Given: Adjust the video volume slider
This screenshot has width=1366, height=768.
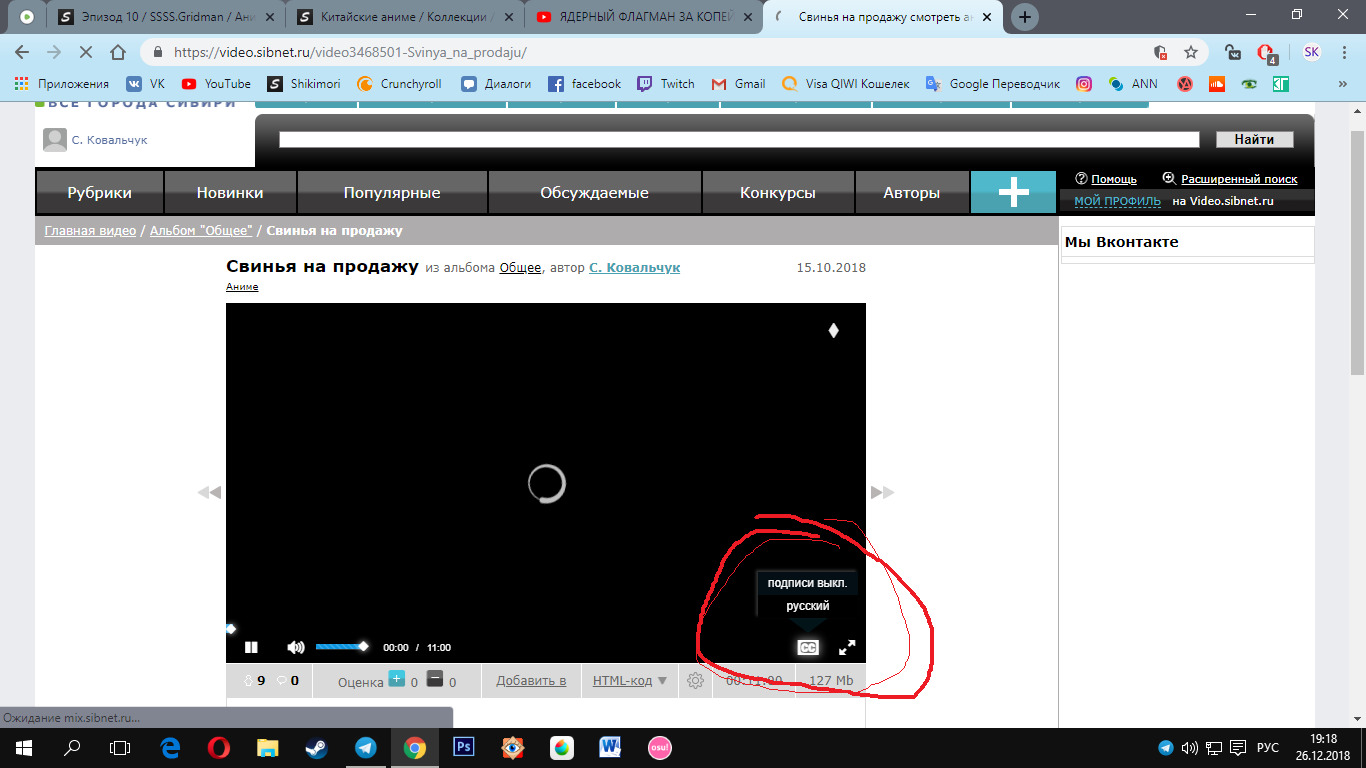Looking at the screenshot, I should point(340,647).
